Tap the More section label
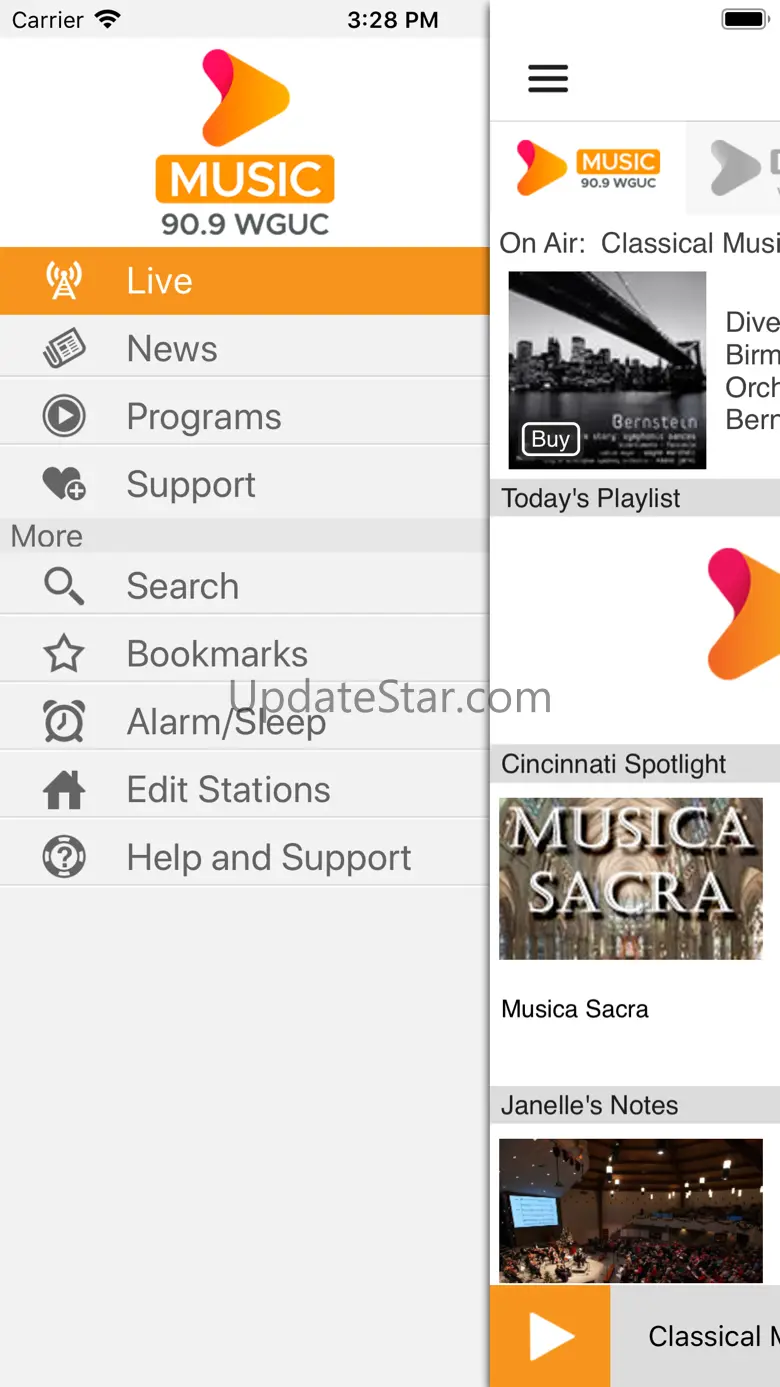This screenshot has height=1387, width=780. coord(47,536)
